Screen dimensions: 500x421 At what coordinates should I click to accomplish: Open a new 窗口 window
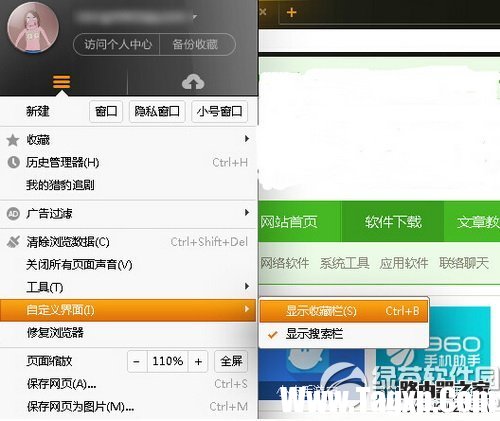106,111
